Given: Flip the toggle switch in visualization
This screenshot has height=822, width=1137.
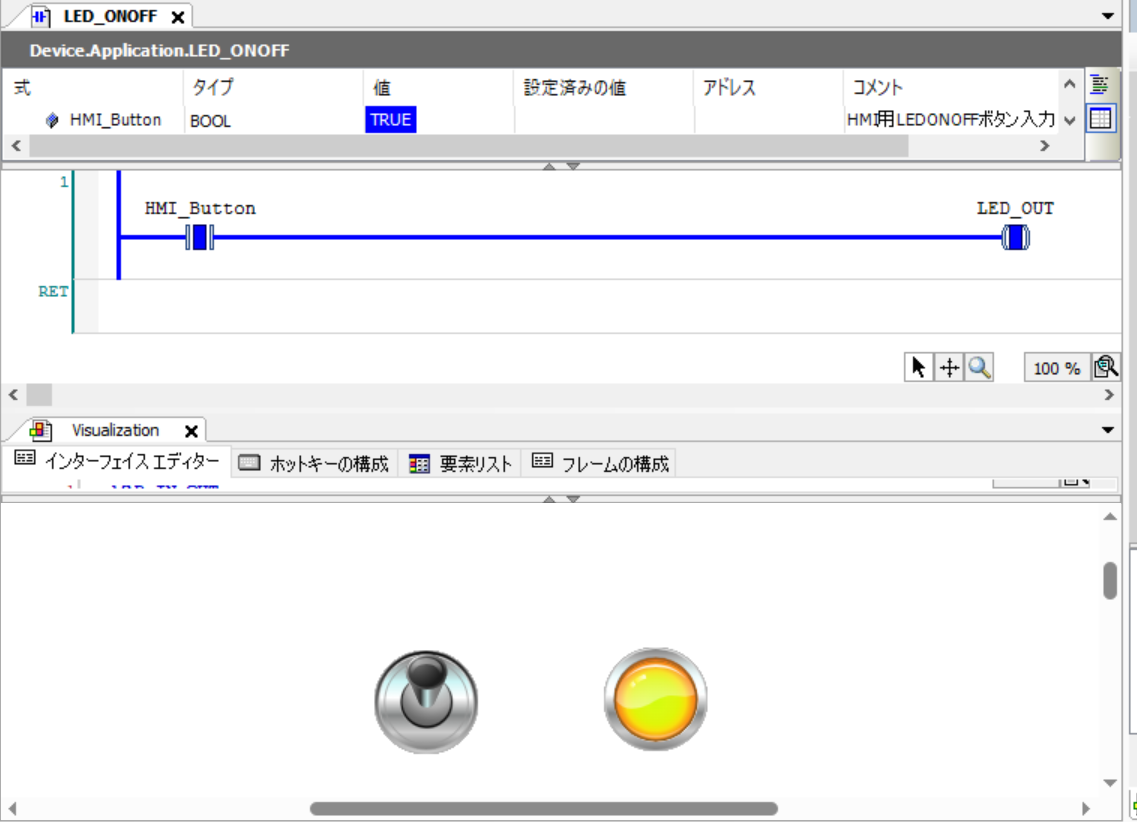Looking at the screenshot, I should pyautogui.click(x=426, y=700).
